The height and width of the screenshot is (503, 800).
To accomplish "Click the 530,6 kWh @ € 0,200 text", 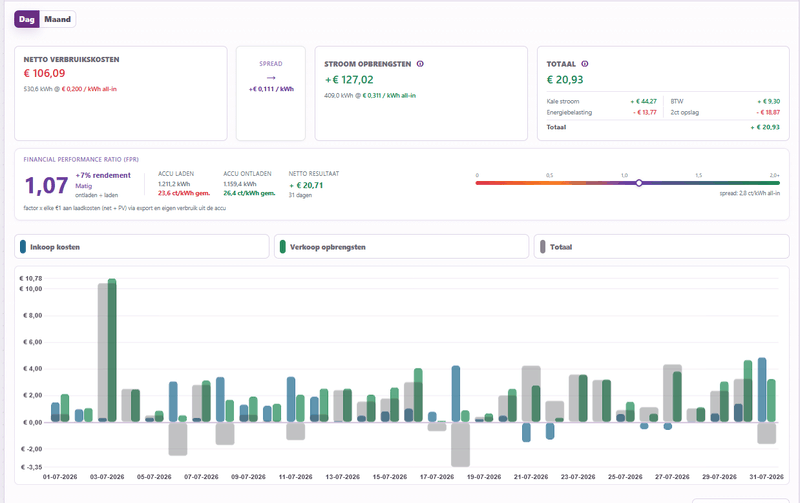I will click(x=70, y=89).
